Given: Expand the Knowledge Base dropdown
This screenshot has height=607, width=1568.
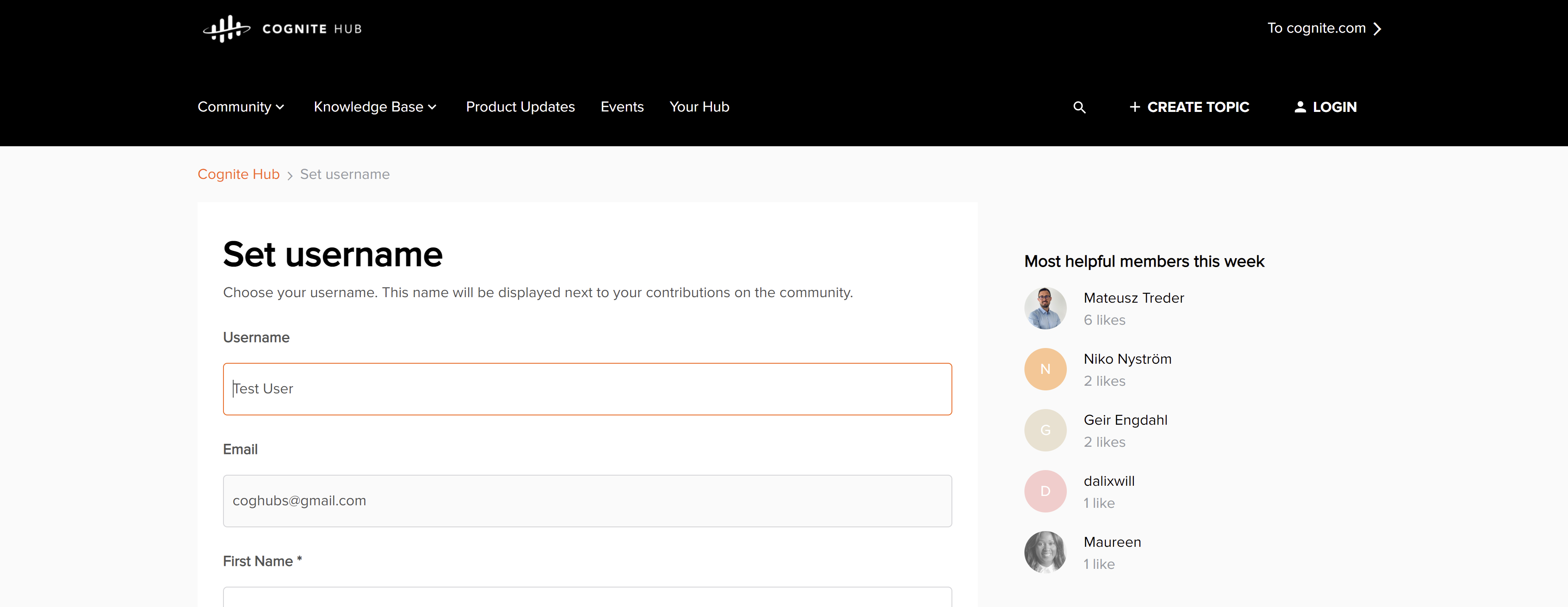Looking at the screenshot, I should coord(374,107).
